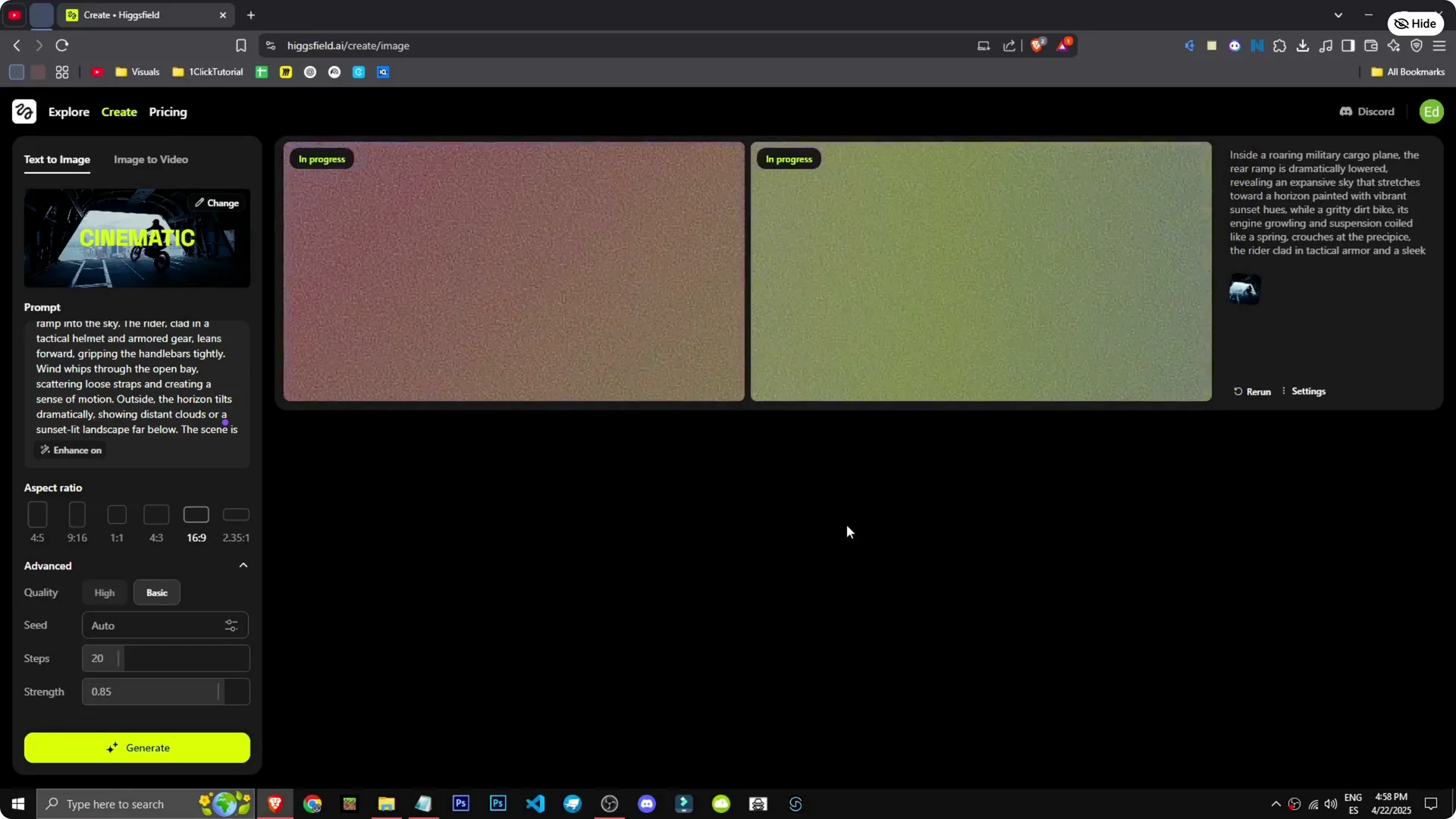Open the Brave browser downloads icon
The image size is (1456, 819).
[x=1303, y=45]
